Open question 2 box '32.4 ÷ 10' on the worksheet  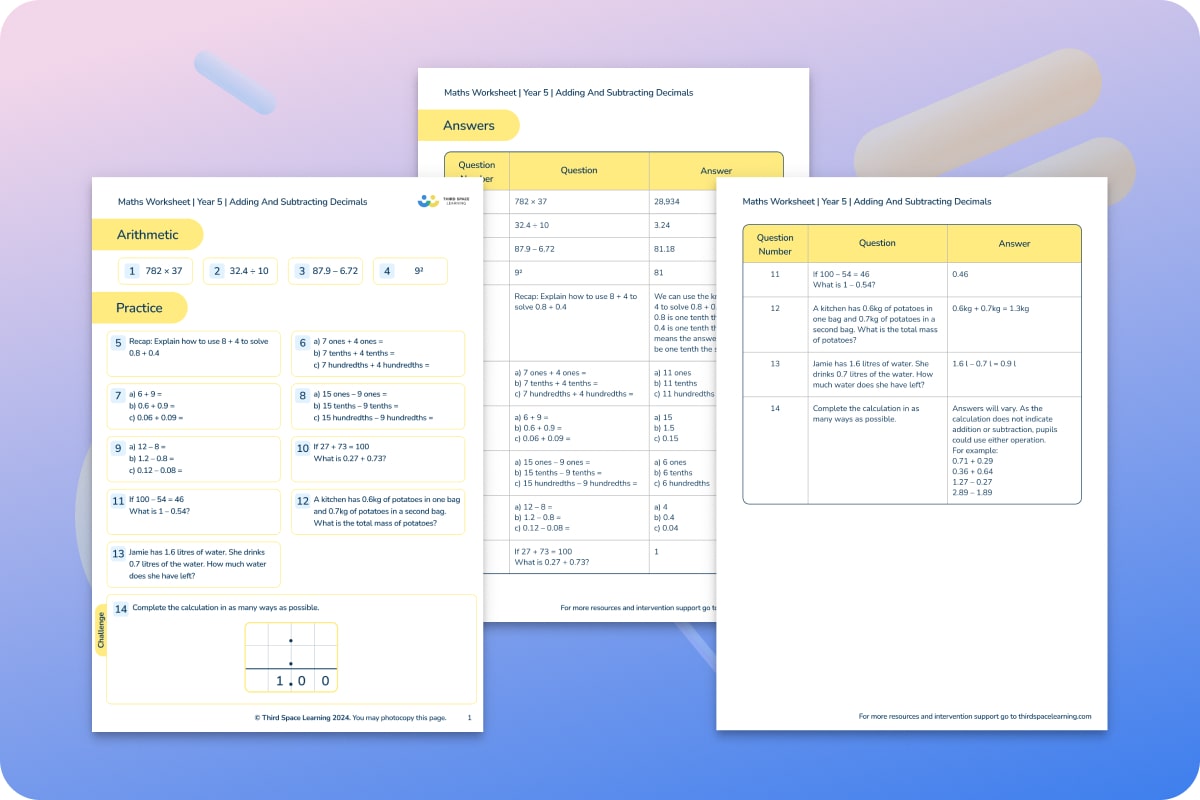241,271
